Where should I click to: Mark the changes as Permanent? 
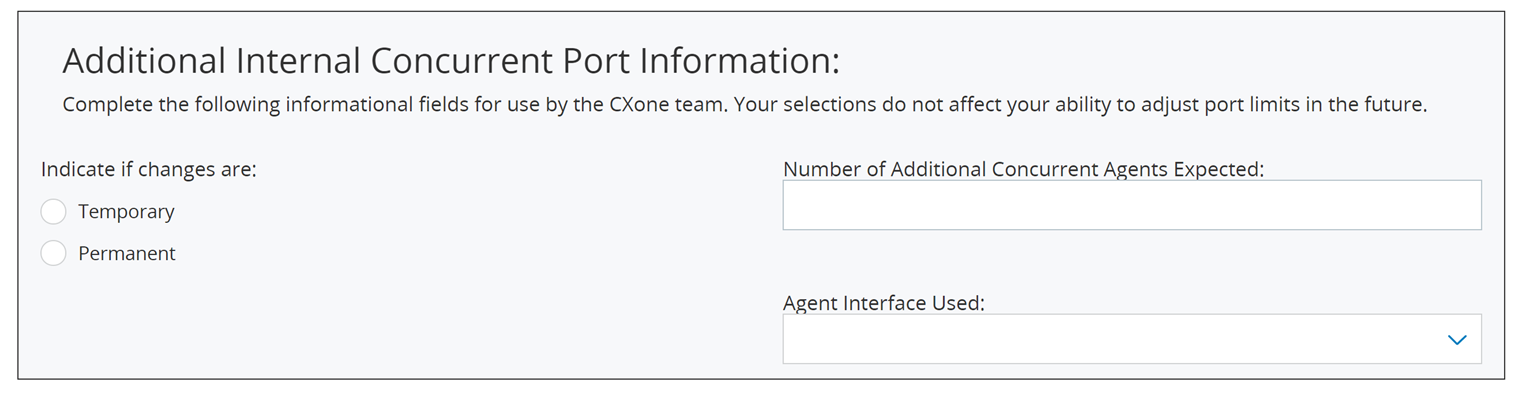[53, 254]
